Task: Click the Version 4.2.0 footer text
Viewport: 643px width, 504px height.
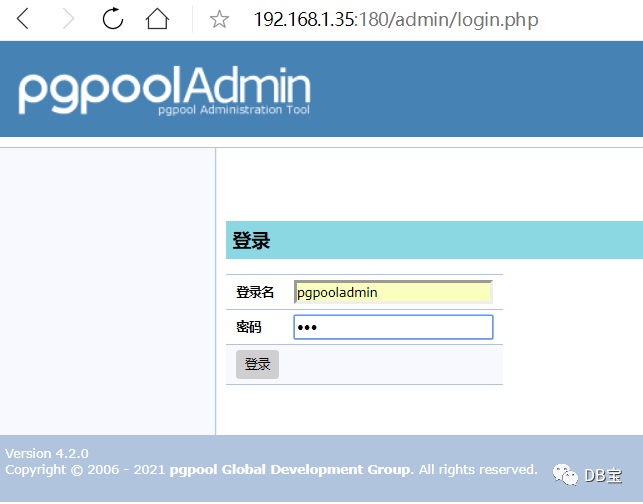Action: pyautogui.click(x=47, y=453)
